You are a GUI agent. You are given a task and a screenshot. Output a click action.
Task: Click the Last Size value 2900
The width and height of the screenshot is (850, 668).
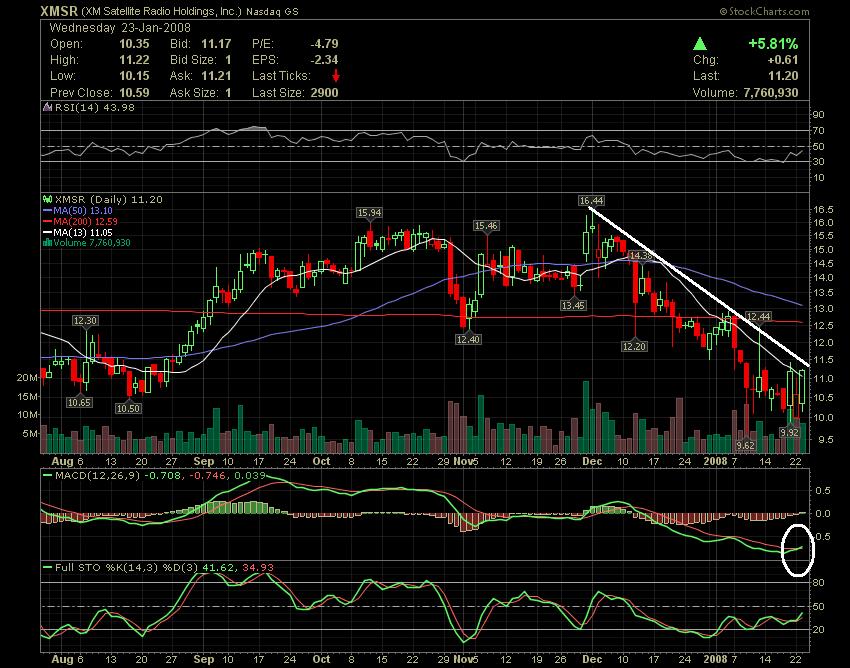324,93
